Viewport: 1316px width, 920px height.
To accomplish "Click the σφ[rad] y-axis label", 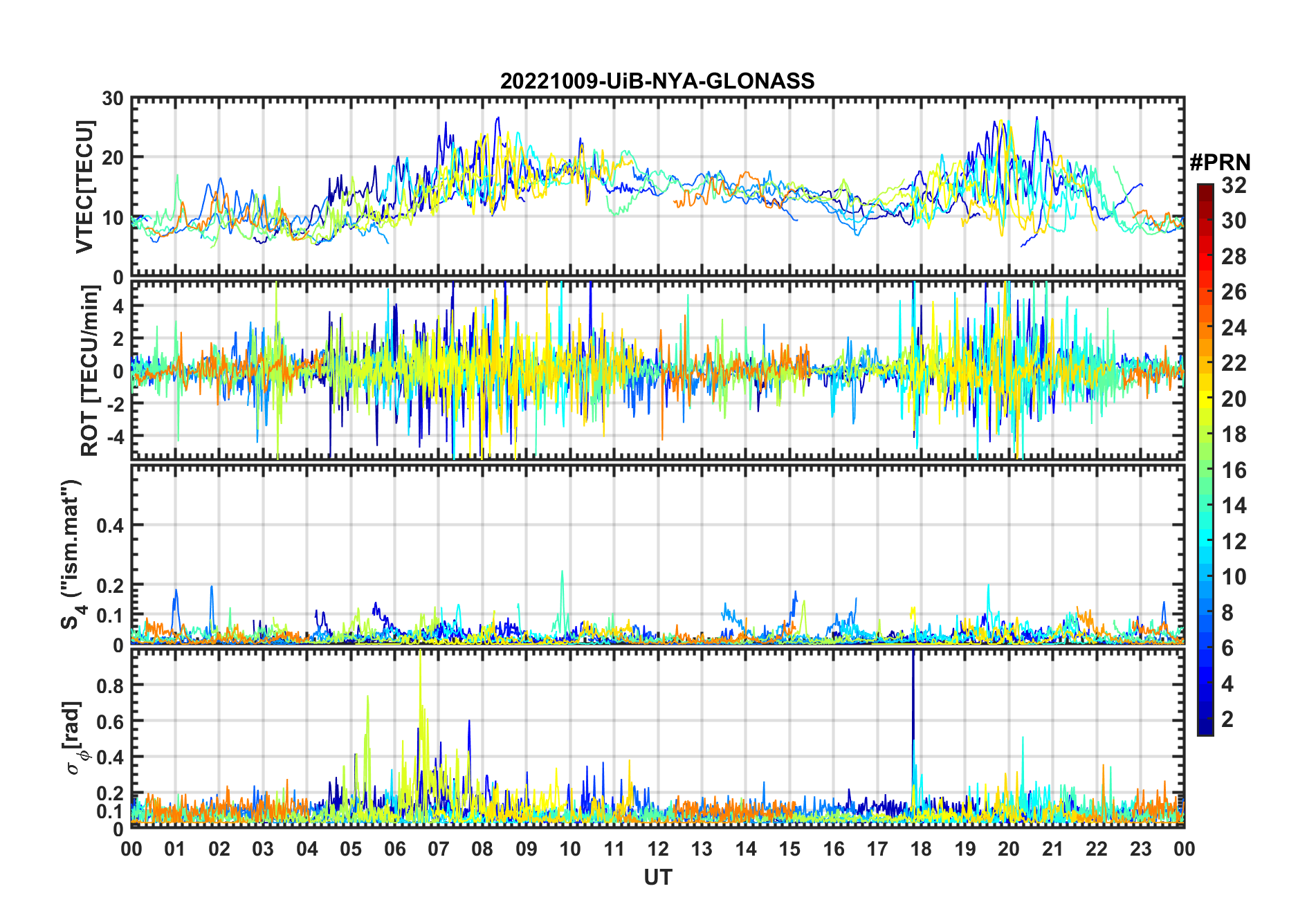I will click(75, 738).
